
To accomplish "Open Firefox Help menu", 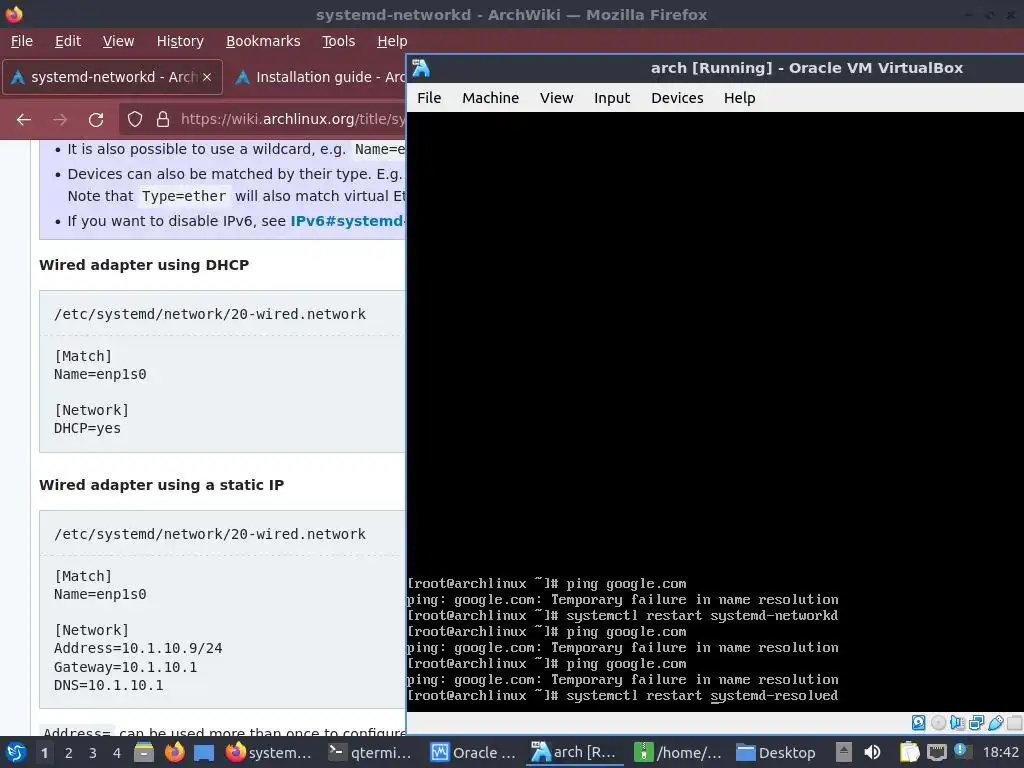I will [392, 41].
